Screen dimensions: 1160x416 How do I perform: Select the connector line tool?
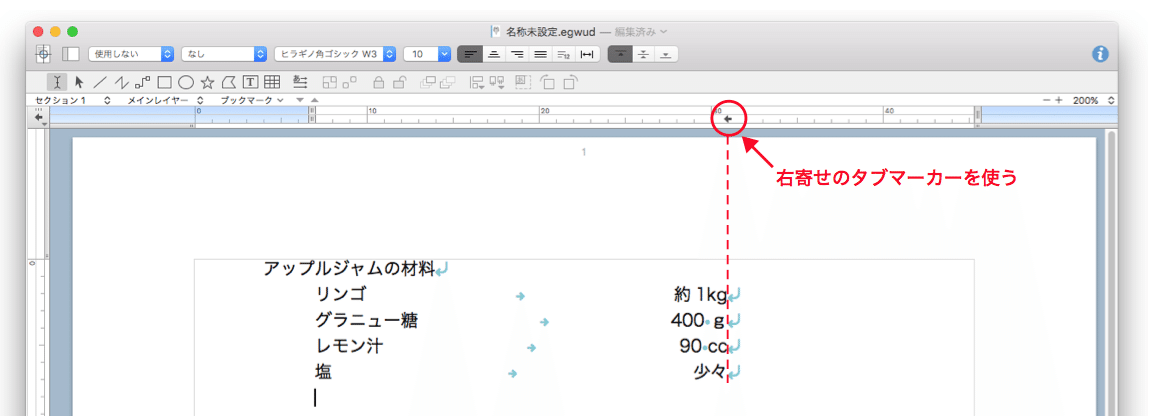[144, 82]
